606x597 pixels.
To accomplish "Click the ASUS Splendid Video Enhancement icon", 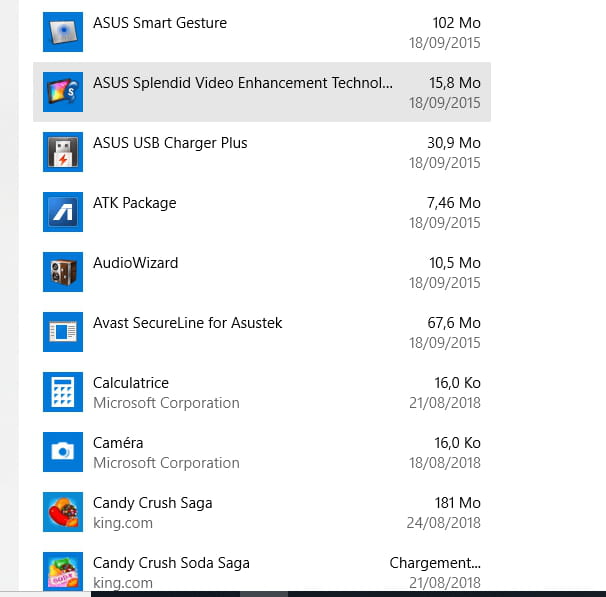I will pos(63,92).
